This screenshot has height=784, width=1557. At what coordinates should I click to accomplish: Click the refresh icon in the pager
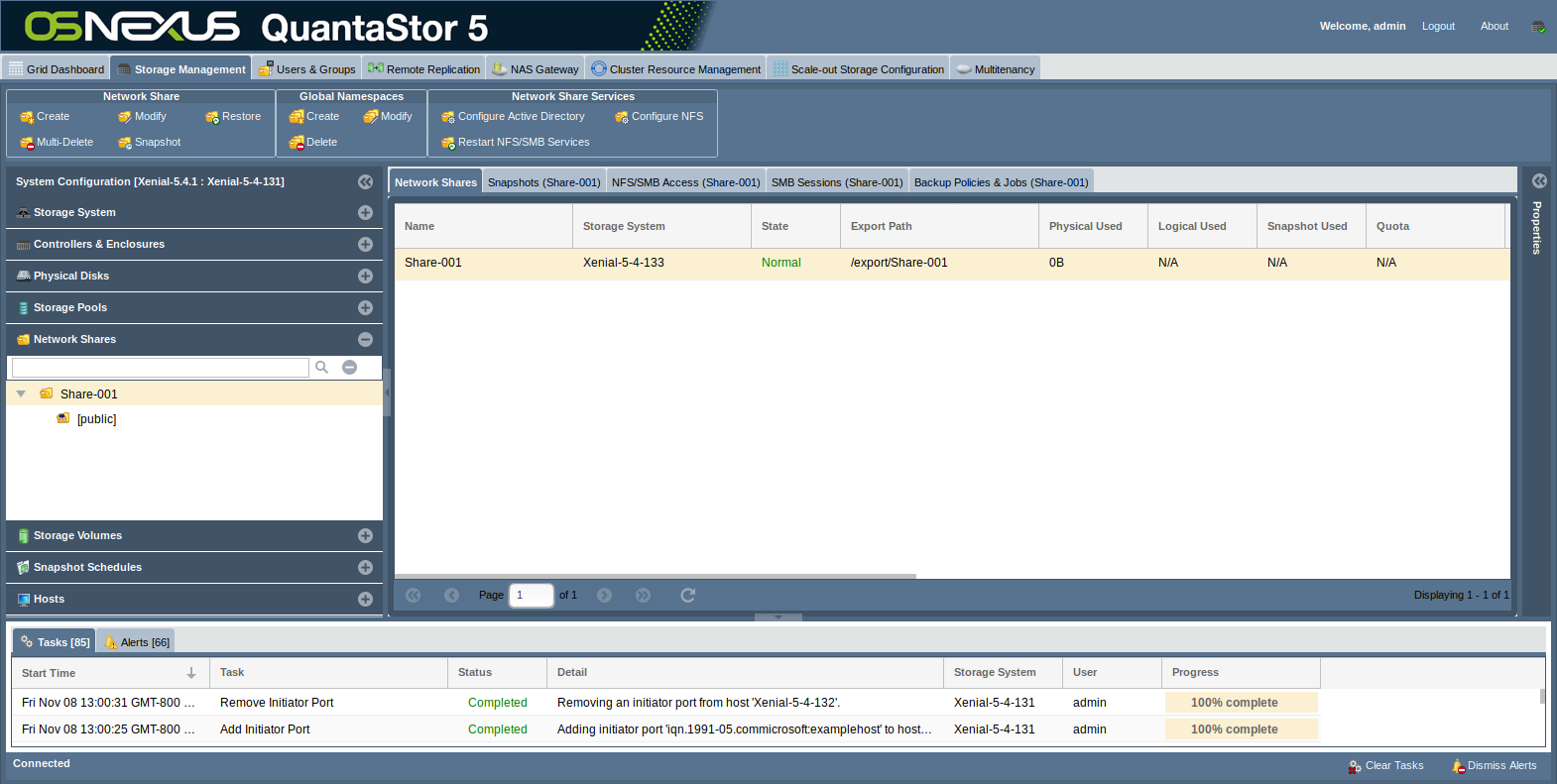(x=688, y=596)
